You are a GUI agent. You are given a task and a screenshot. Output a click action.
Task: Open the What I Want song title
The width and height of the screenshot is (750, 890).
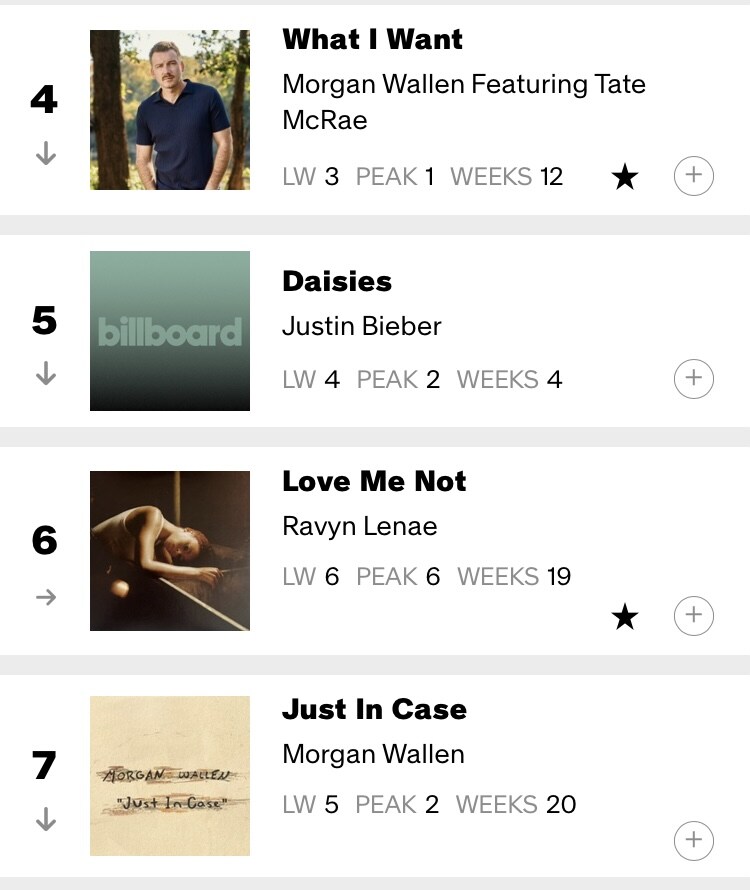373,40
